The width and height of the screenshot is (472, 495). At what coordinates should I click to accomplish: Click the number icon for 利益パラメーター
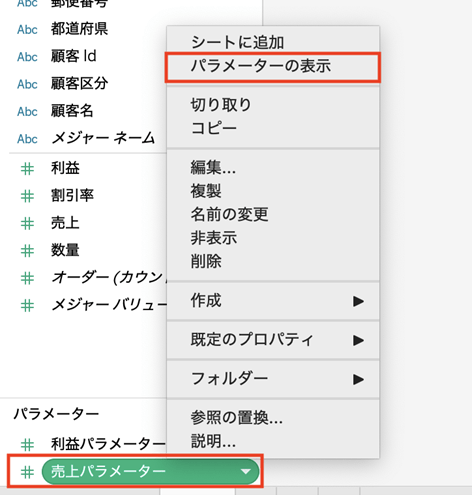click(27, 445)
